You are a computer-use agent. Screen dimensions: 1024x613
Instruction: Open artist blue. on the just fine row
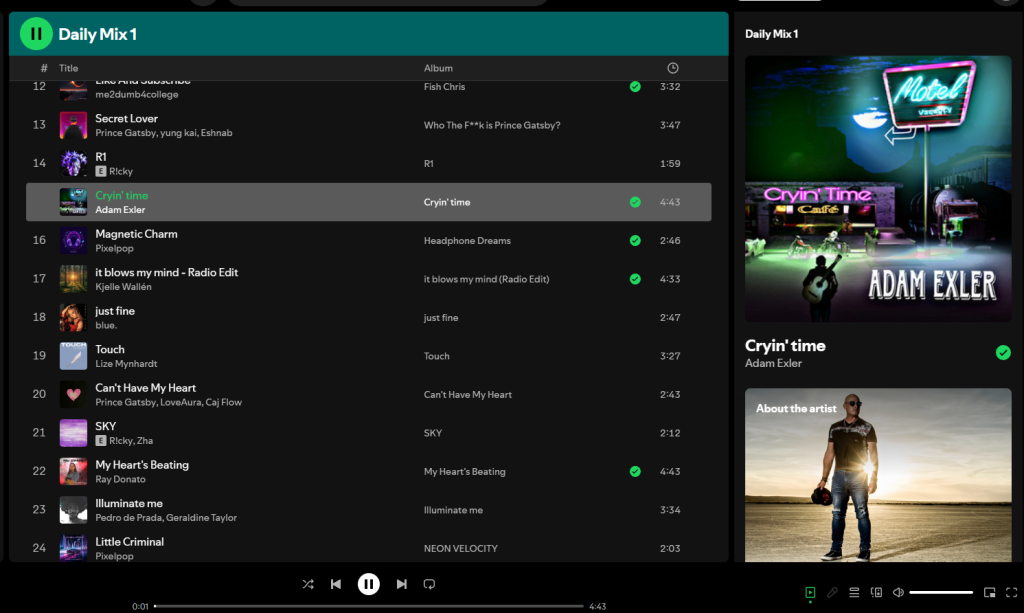point(106,325)
